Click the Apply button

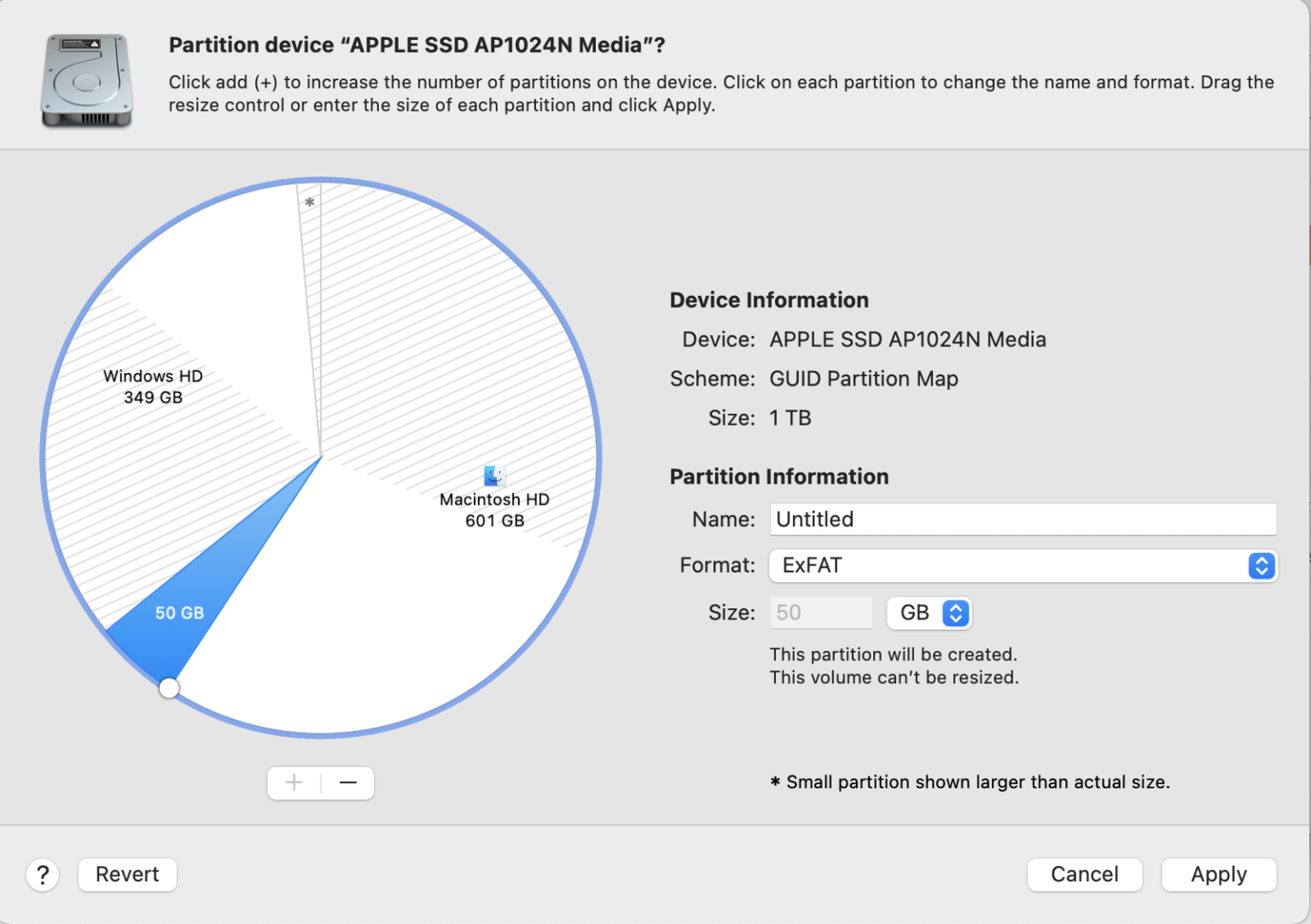pyautogui.click(x=1218, y=875)
